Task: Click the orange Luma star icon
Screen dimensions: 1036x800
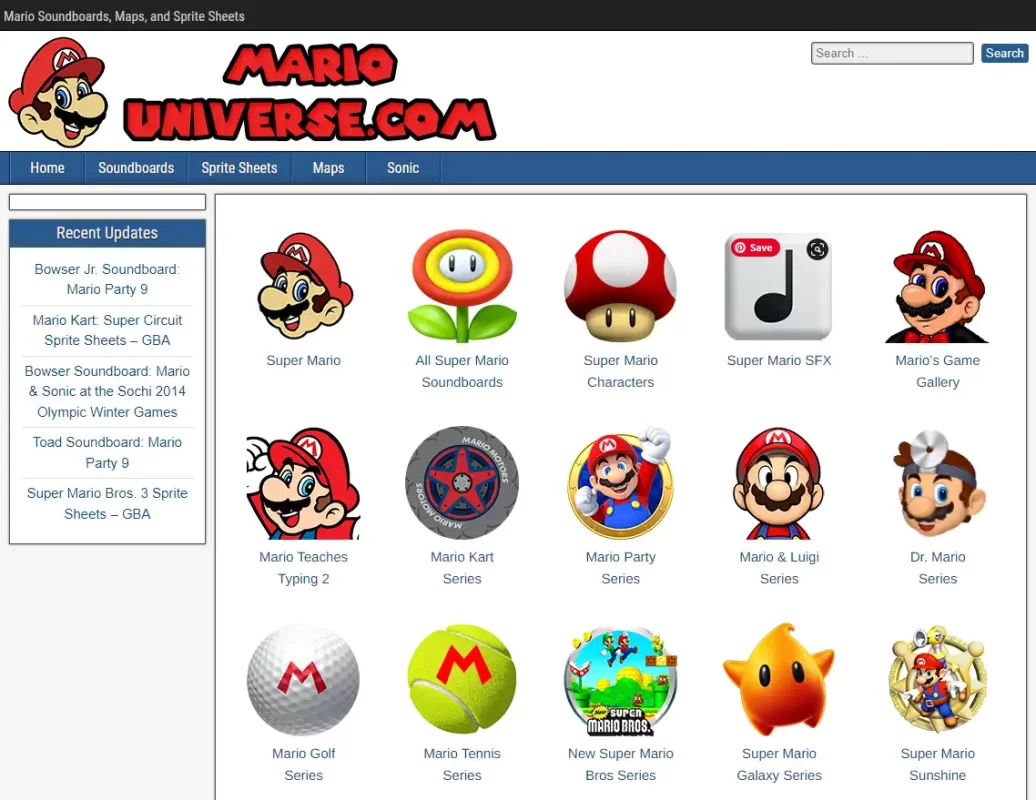Action: pyautogui.click(x=779, y=680)
